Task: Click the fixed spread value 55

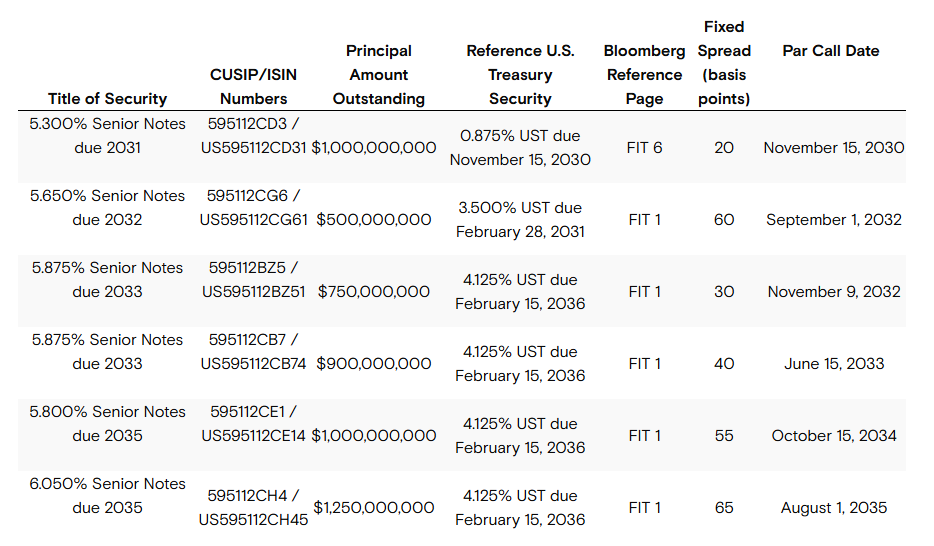Action: [x=724, y=435]
